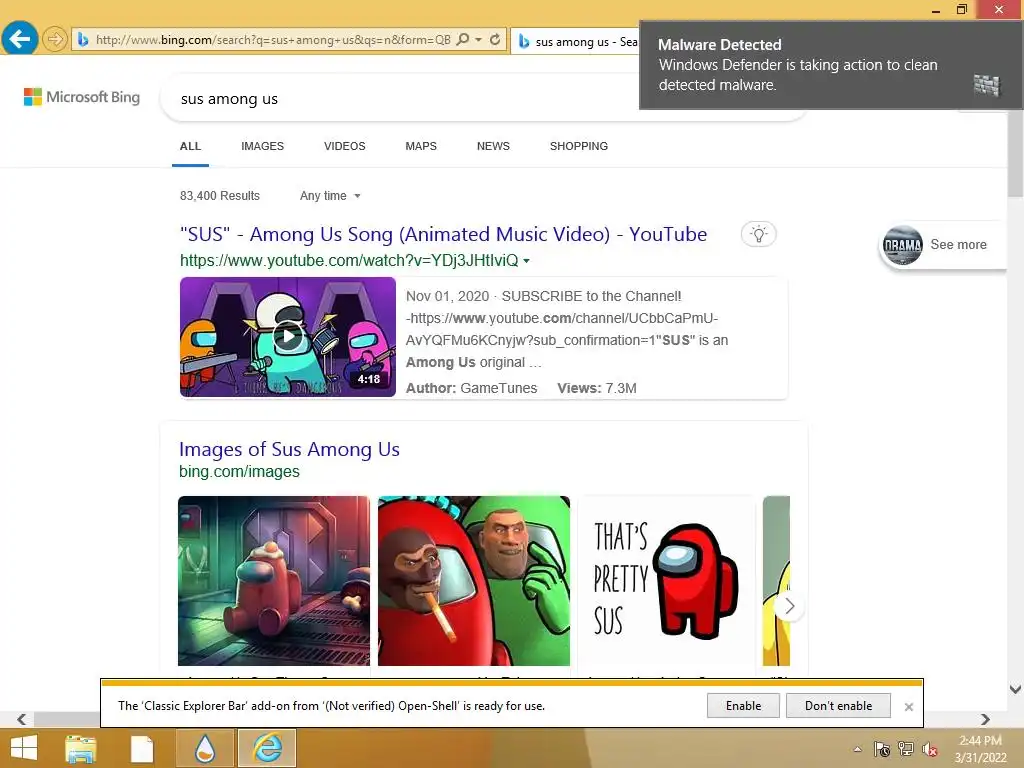Open the address bar dropdown arrow

click(x=479, y=40)
